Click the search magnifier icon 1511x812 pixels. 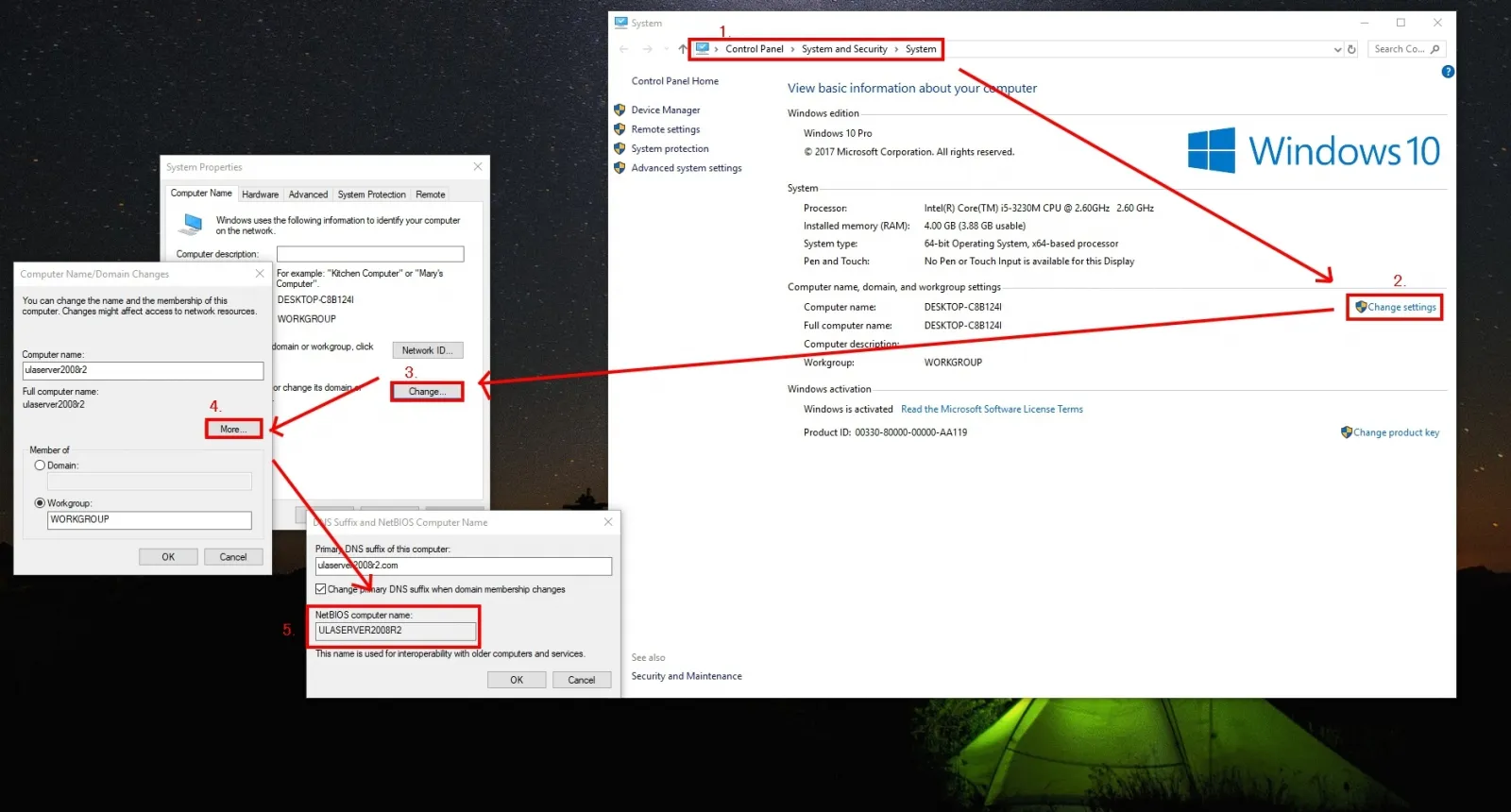pyautogui.click(x=1435, y=49)
